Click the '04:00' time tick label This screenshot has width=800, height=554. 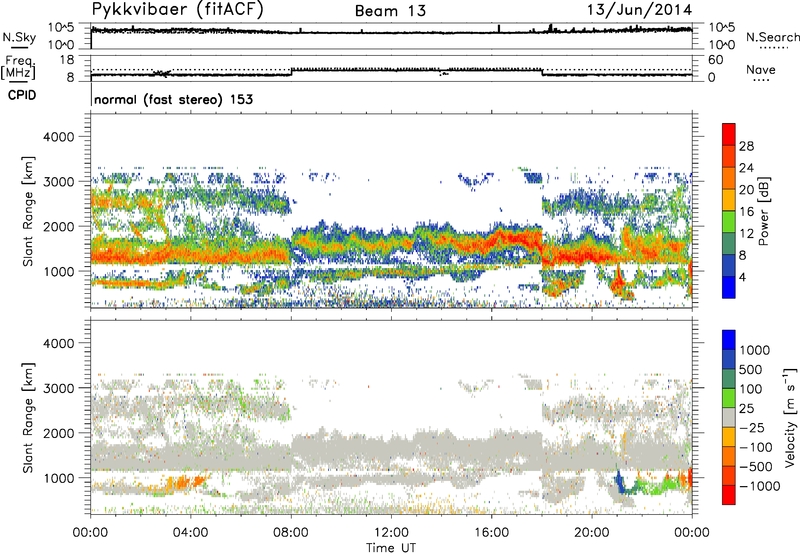pyautogui.click(x=190, y=533)
